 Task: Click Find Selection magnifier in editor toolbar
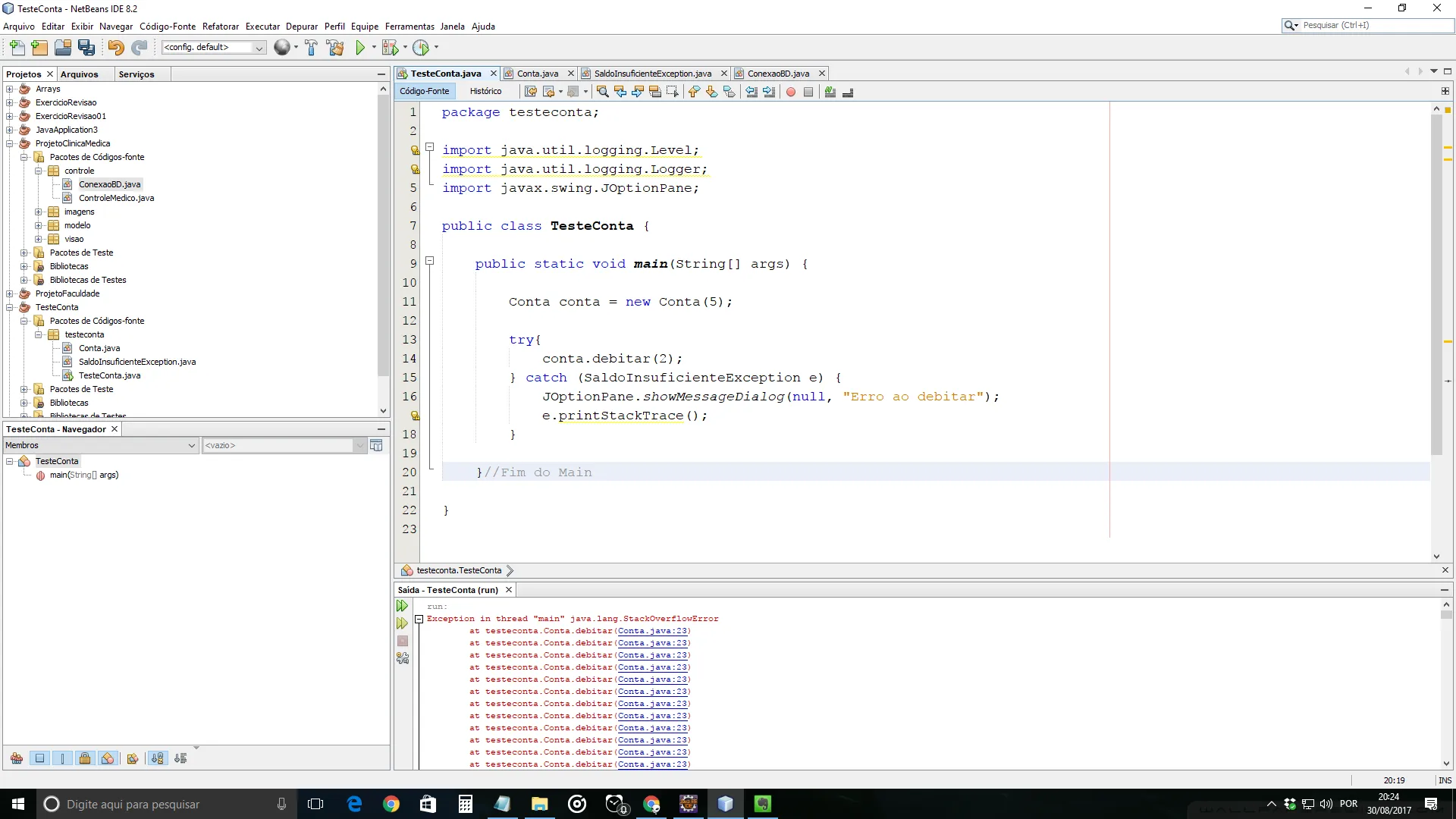(602, 92)
